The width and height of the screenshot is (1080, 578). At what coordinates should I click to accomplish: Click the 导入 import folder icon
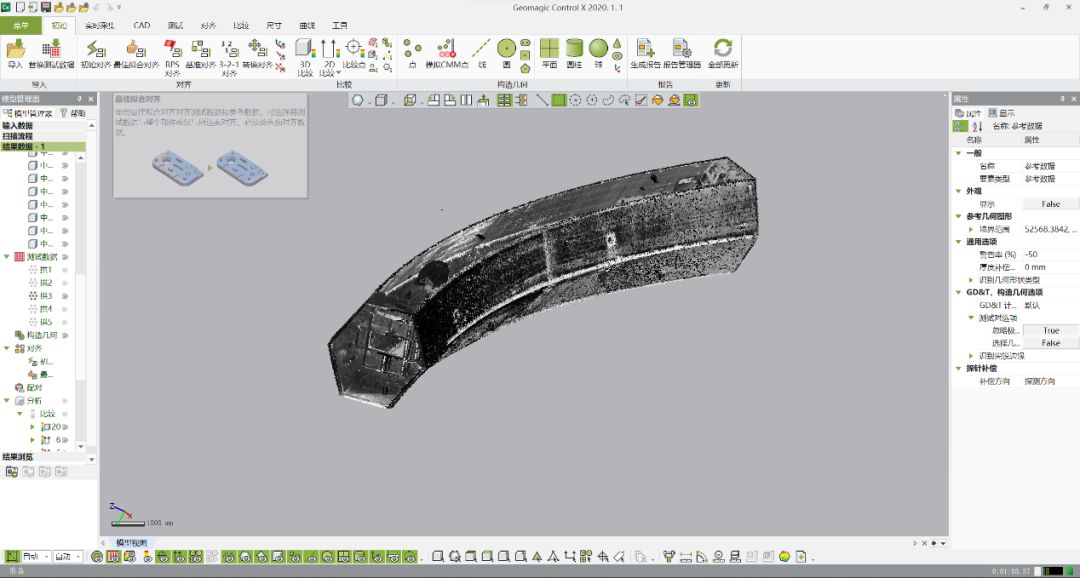pos(15,49)
